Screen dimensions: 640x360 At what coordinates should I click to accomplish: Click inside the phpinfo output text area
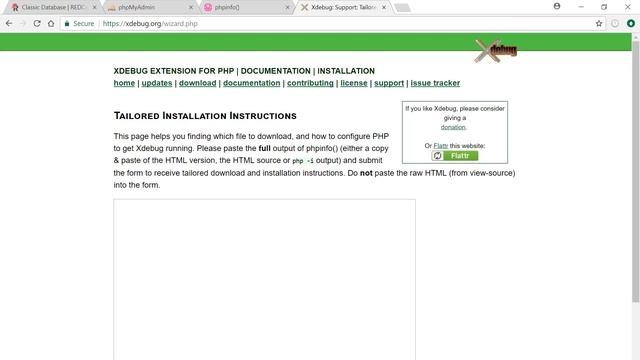pyautogui.click(x=264, y=280)
